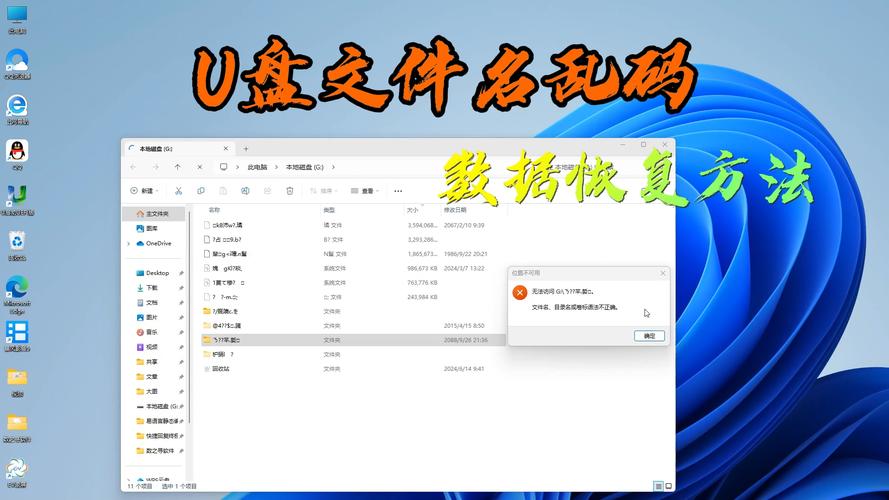This screenshot has height=500, width=889.
Task: Go forward with the forward arrow
Action: tap(155, 167)
